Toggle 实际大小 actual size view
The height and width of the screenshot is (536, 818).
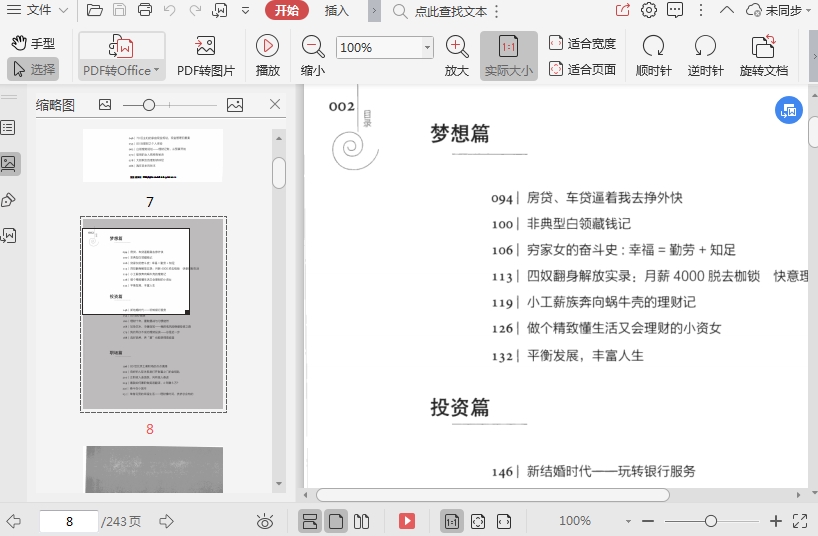tap(509, 56)
